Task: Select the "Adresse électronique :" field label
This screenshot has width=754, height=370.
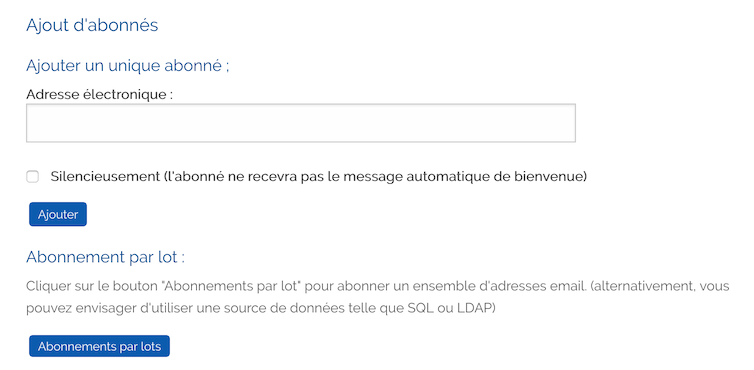Action: [x=100, y=94]
